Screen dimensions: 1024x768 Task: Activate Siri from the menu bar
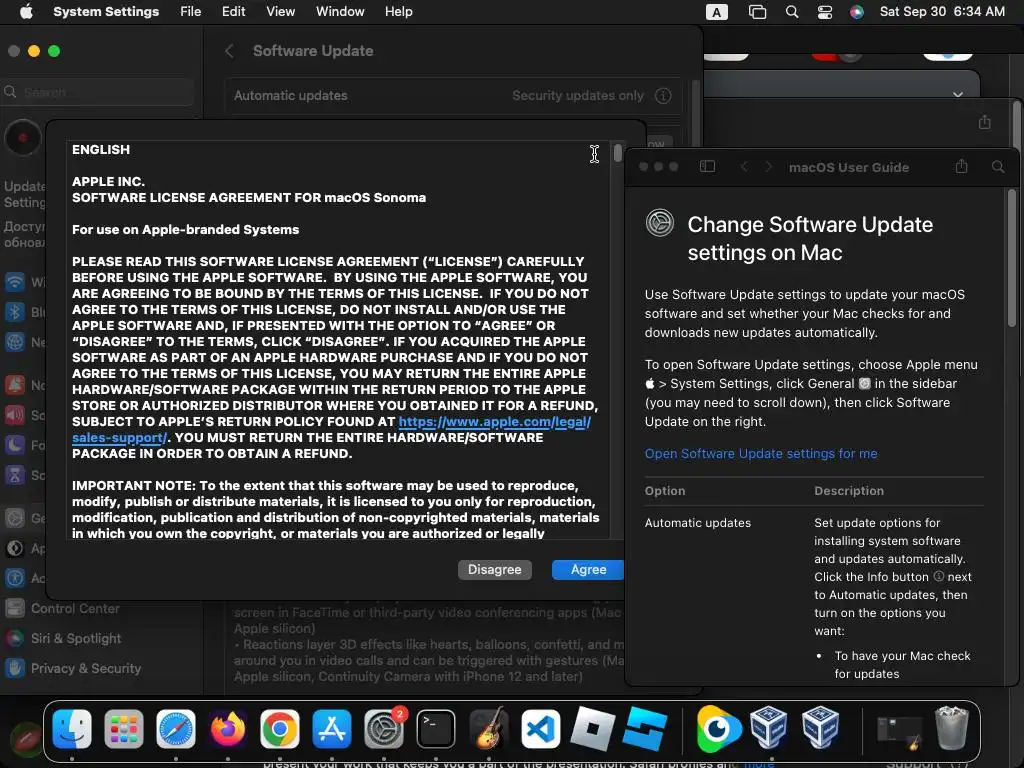click(857, 12)
